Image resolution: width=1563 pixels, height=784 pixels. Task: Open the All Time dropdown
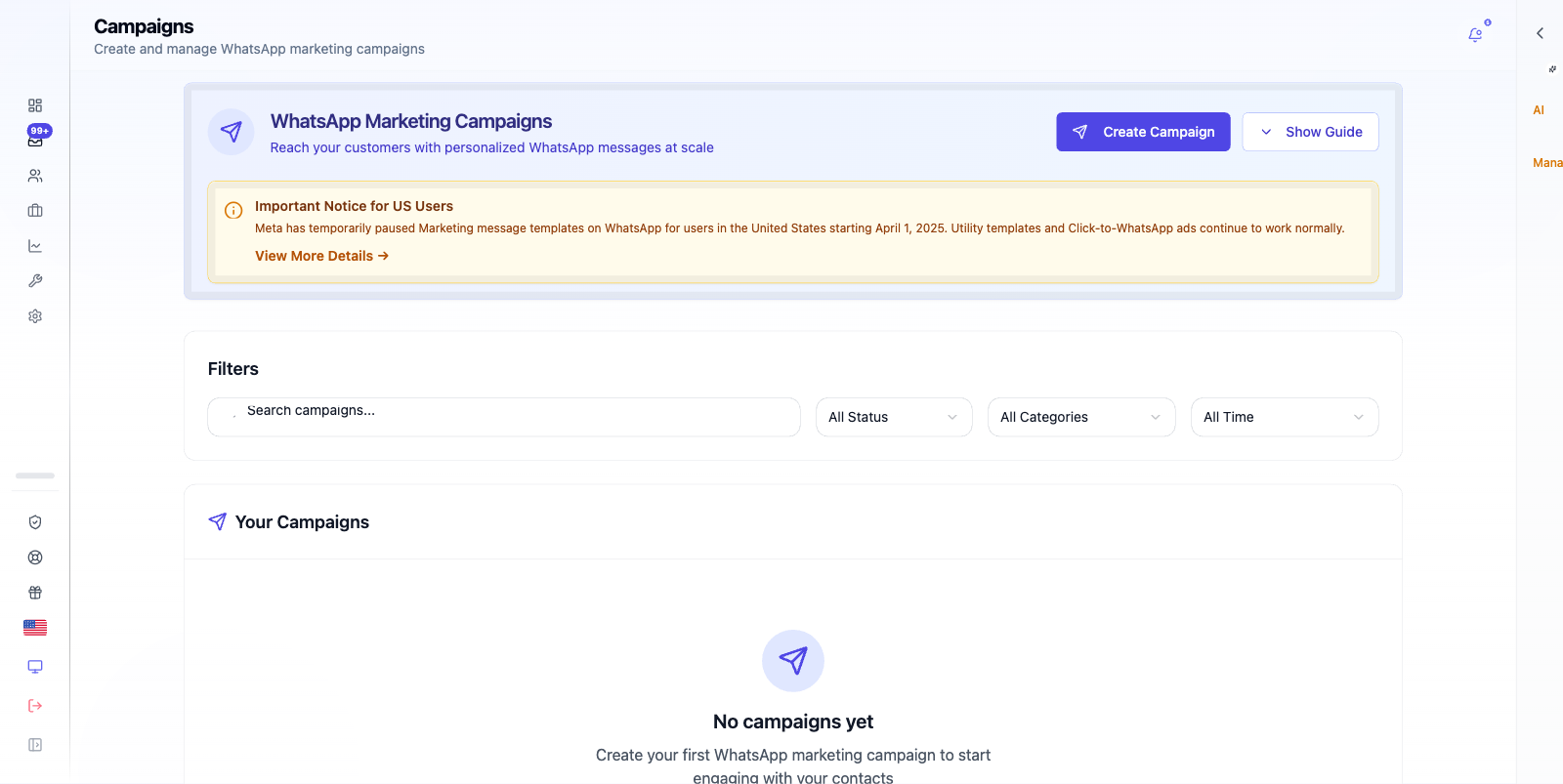pyautogui.click(x=1285, y=417)
